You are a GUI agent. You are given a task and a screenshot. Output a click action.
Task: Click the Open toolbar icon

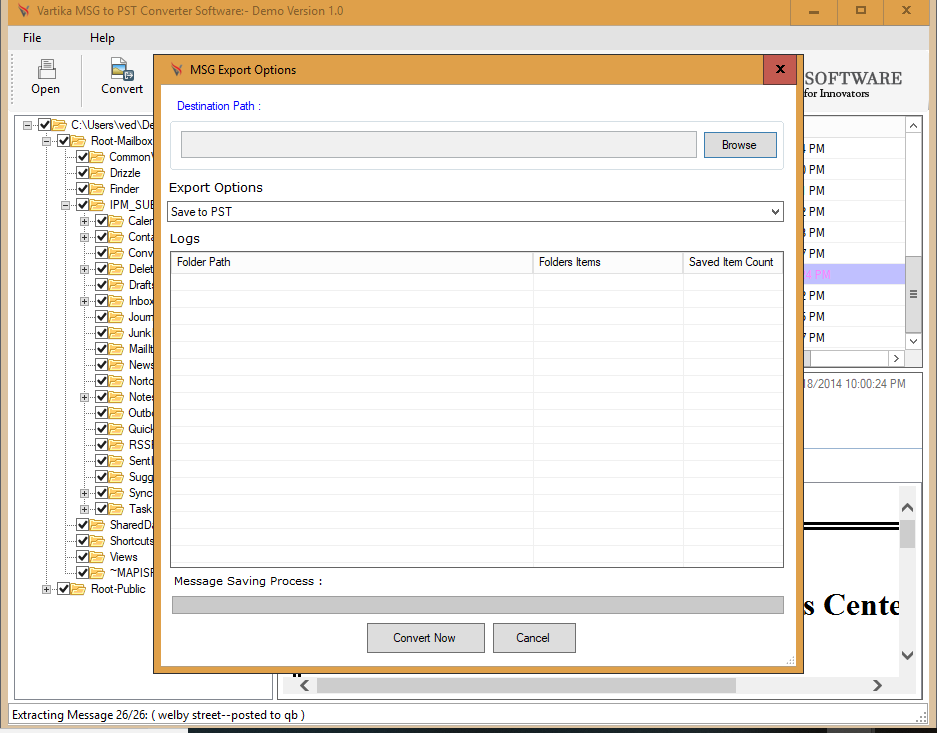(x=46, y=69)
